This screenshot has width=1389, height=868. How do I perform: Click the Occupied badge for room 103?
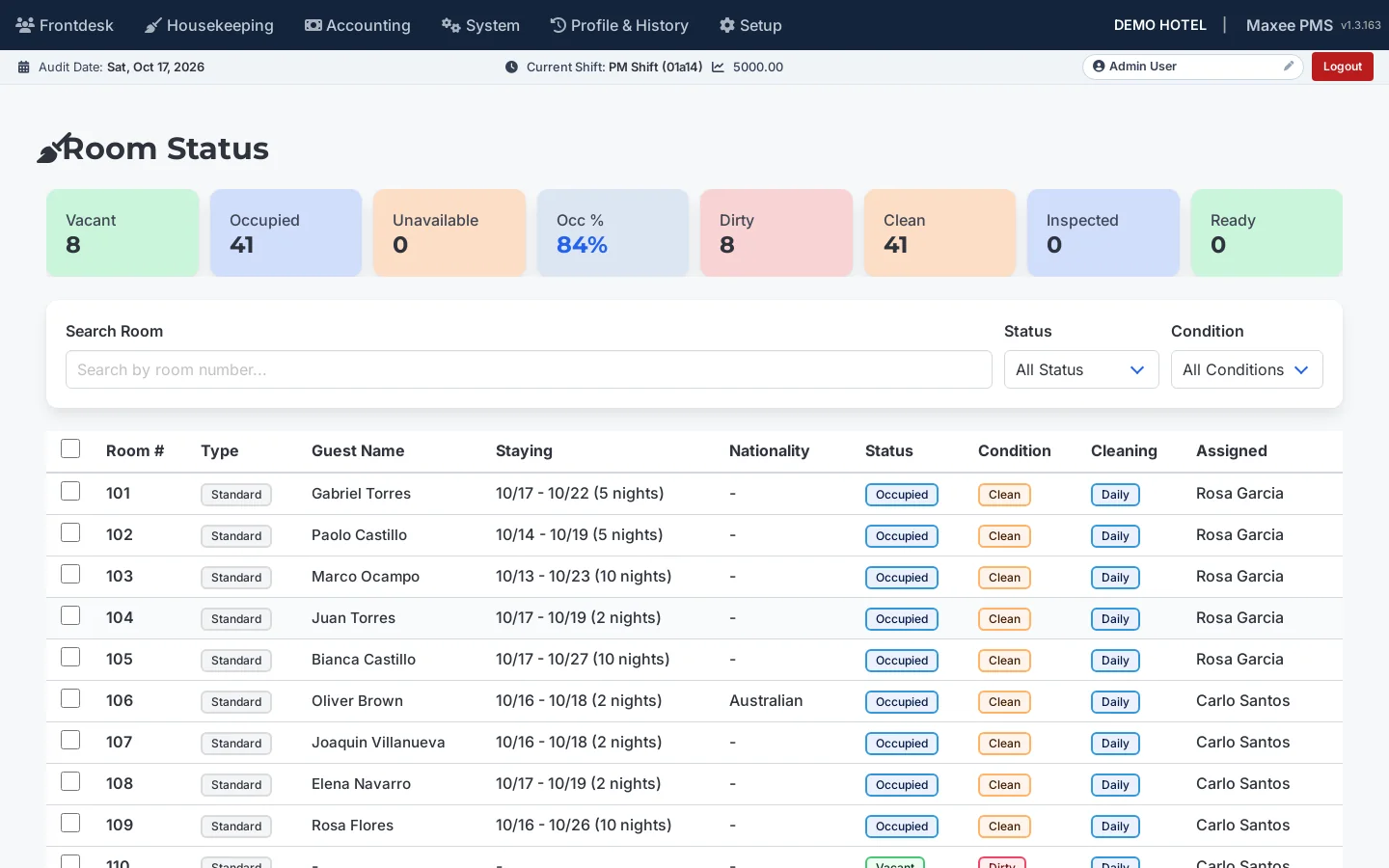(902, 578)
